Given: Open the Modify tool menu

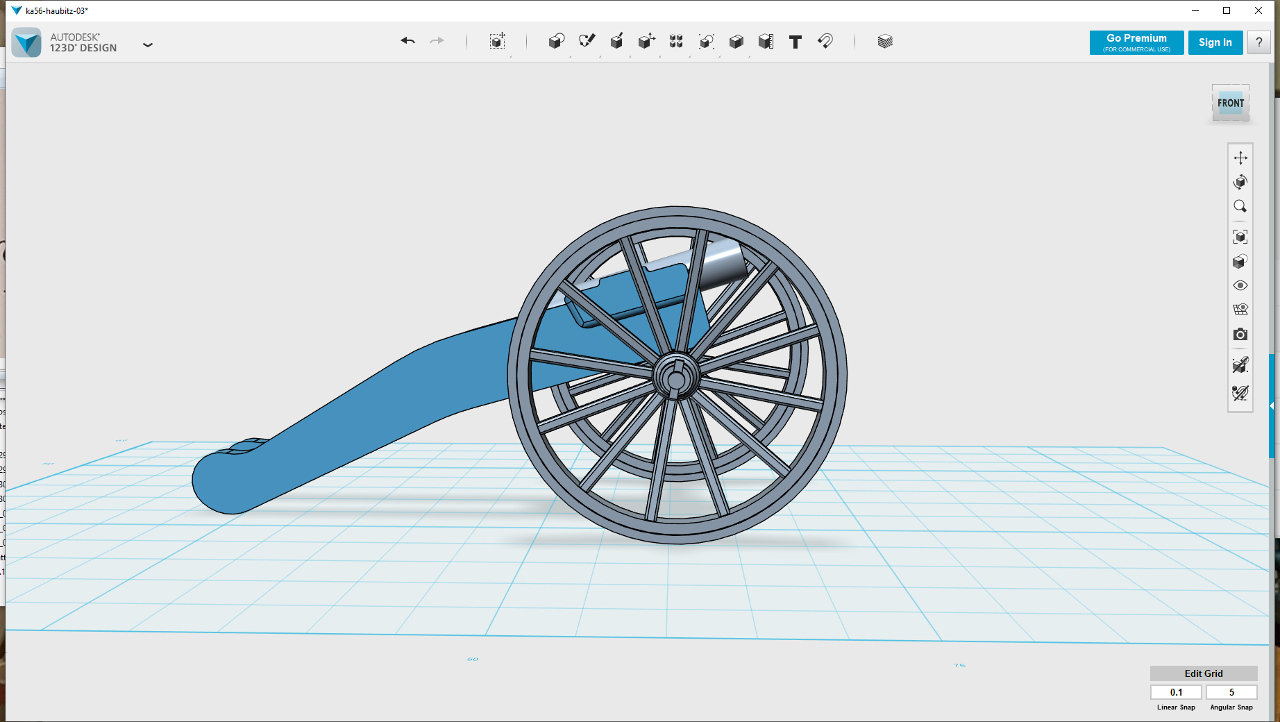Looking at the screenshot, I should pyautogui.click(x=647, y=41).
